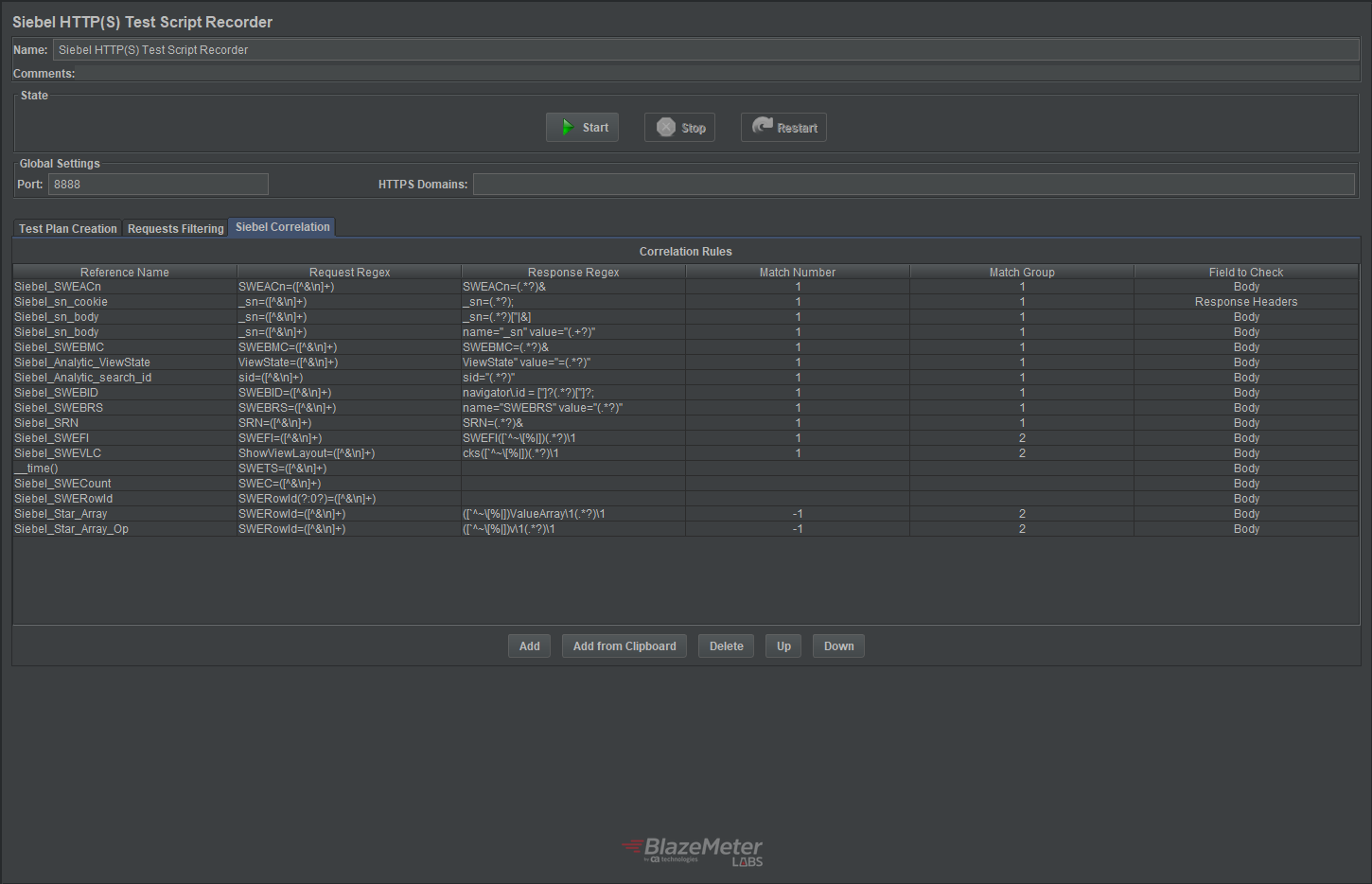Click the Field to Check column header
The width and height of the screenshot is (1372, 884).
pos(1246,272)
